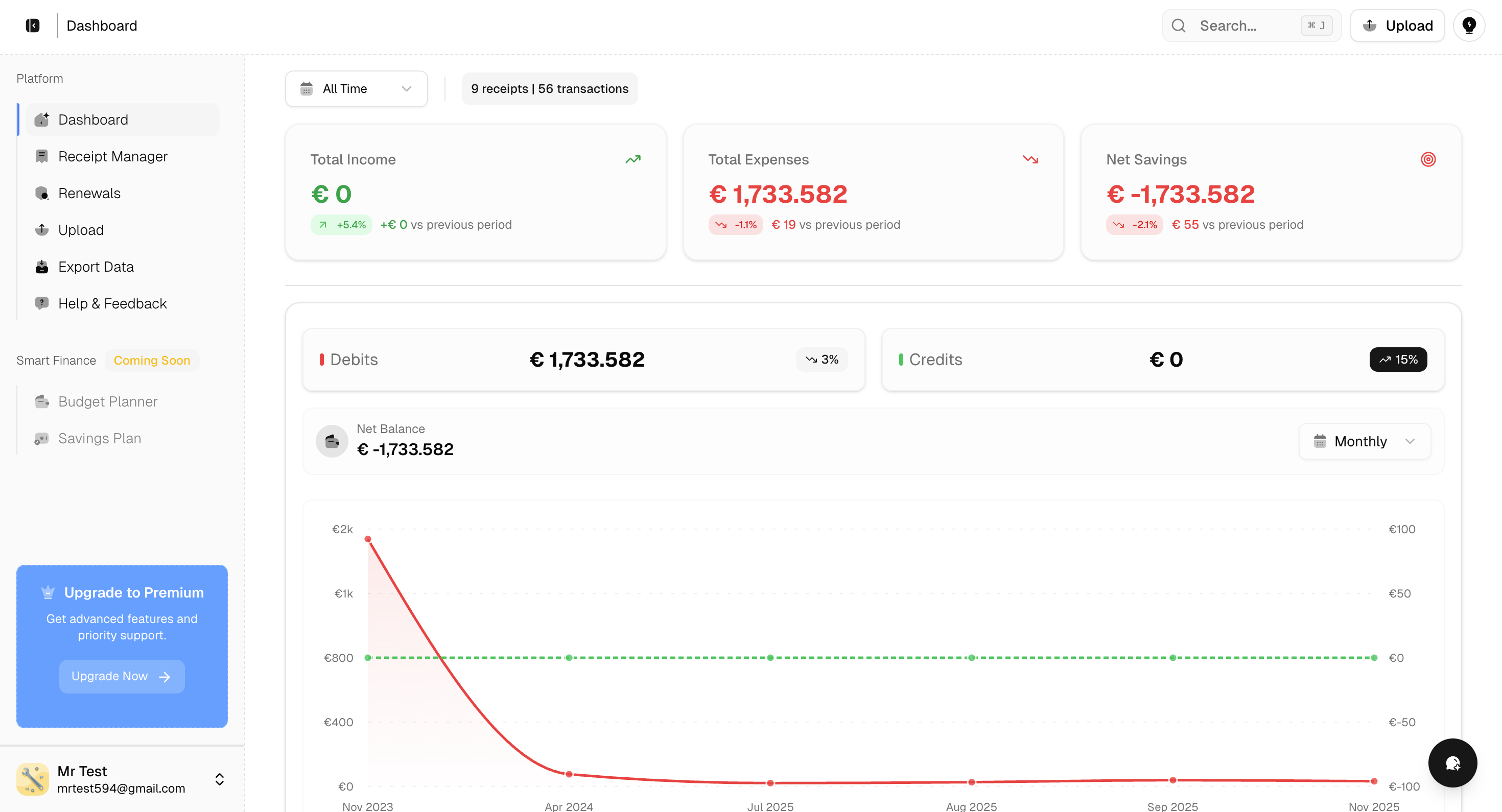Click the Upload button in header
The image size is (1502, 812).
pos(1397,26)
